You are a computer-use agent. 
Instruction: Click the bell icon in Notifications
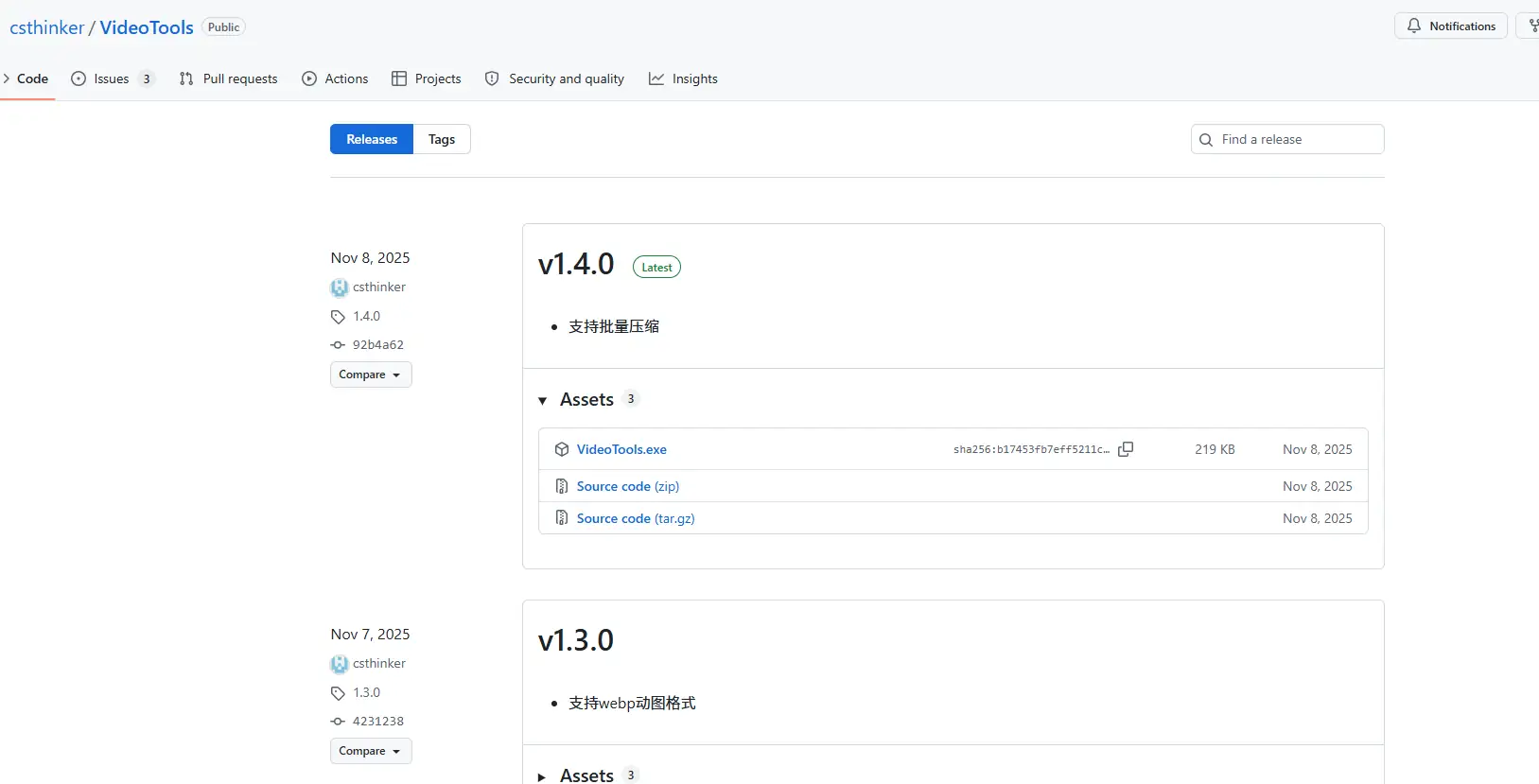[x=1414, y=26]
